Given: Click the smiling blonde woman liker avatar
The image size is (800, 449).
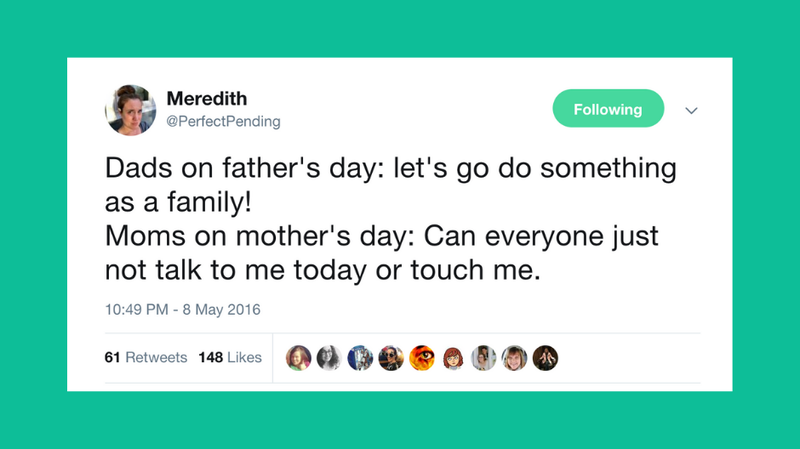Looking at the screenshot, I should tap(514, 358).
